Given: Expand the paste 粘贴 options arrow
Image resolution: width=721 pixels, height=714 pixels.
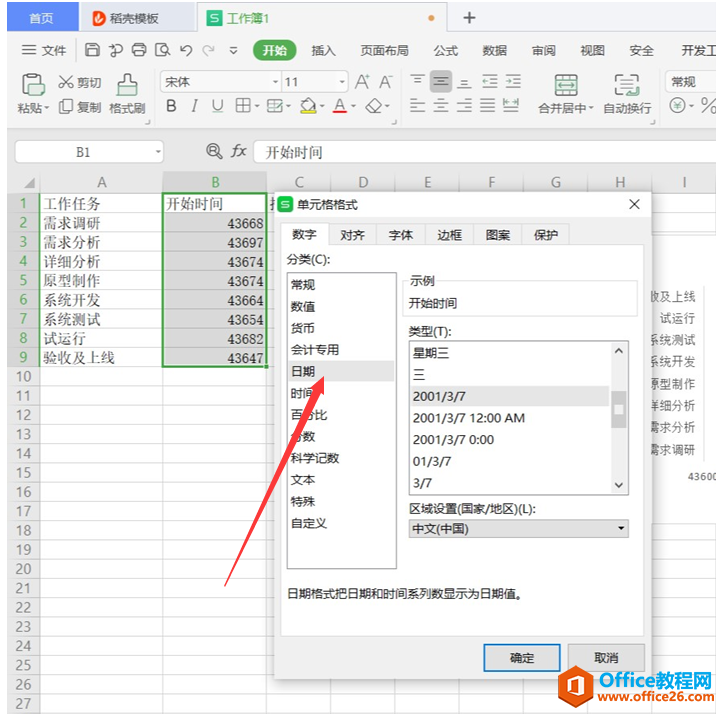Looking at the screenshot, I should click(47, 109).
